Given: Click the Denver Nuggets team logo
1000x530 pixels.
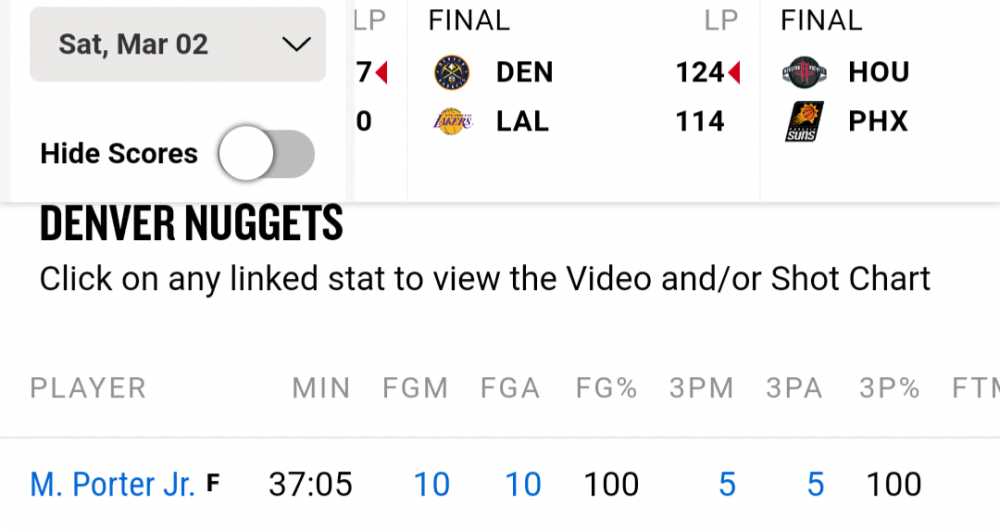Looking at the screenshot, I should click(452, 73).
